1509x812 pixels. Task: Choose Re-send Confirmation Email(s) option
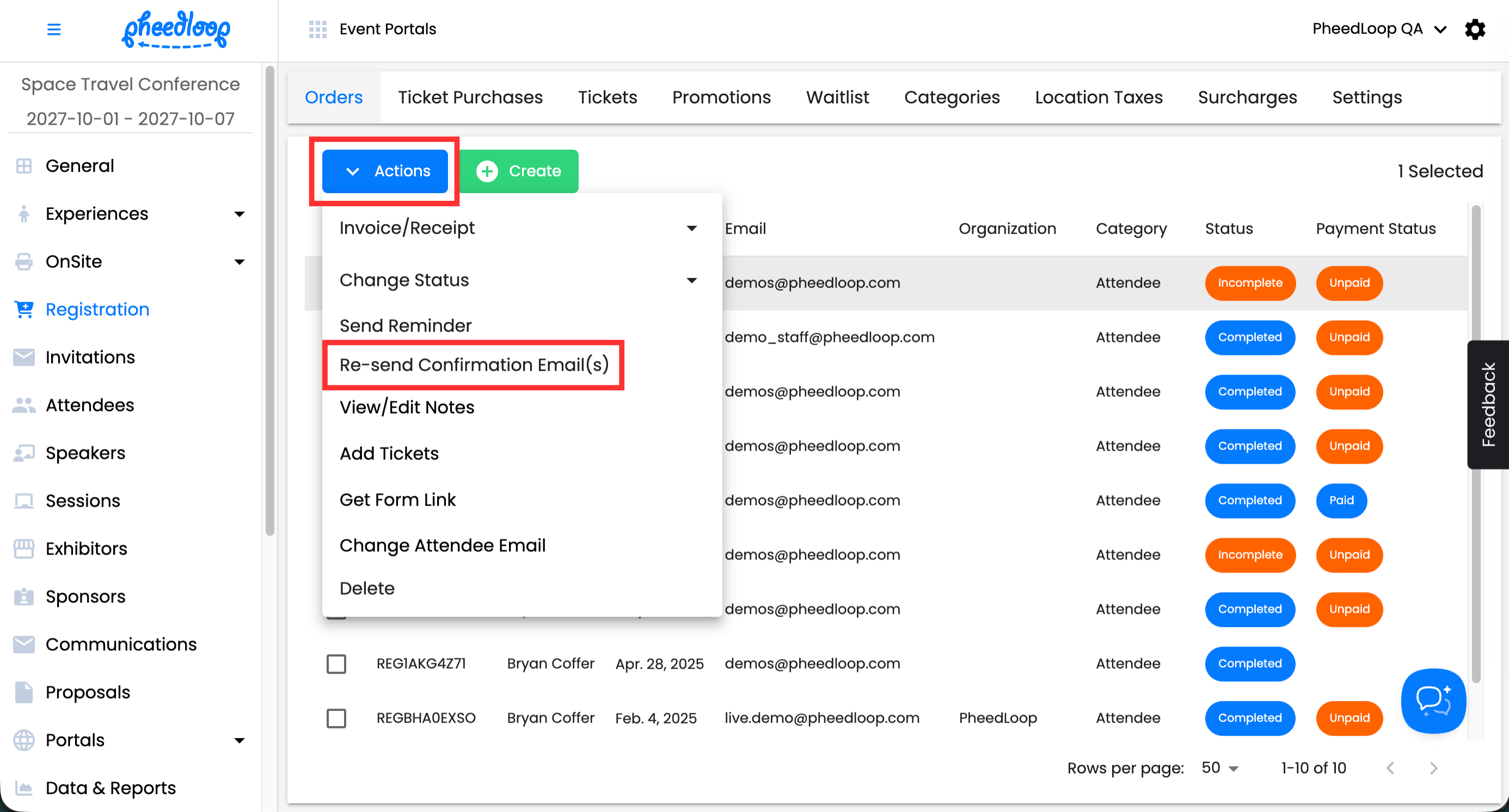(x=473, y=365)
